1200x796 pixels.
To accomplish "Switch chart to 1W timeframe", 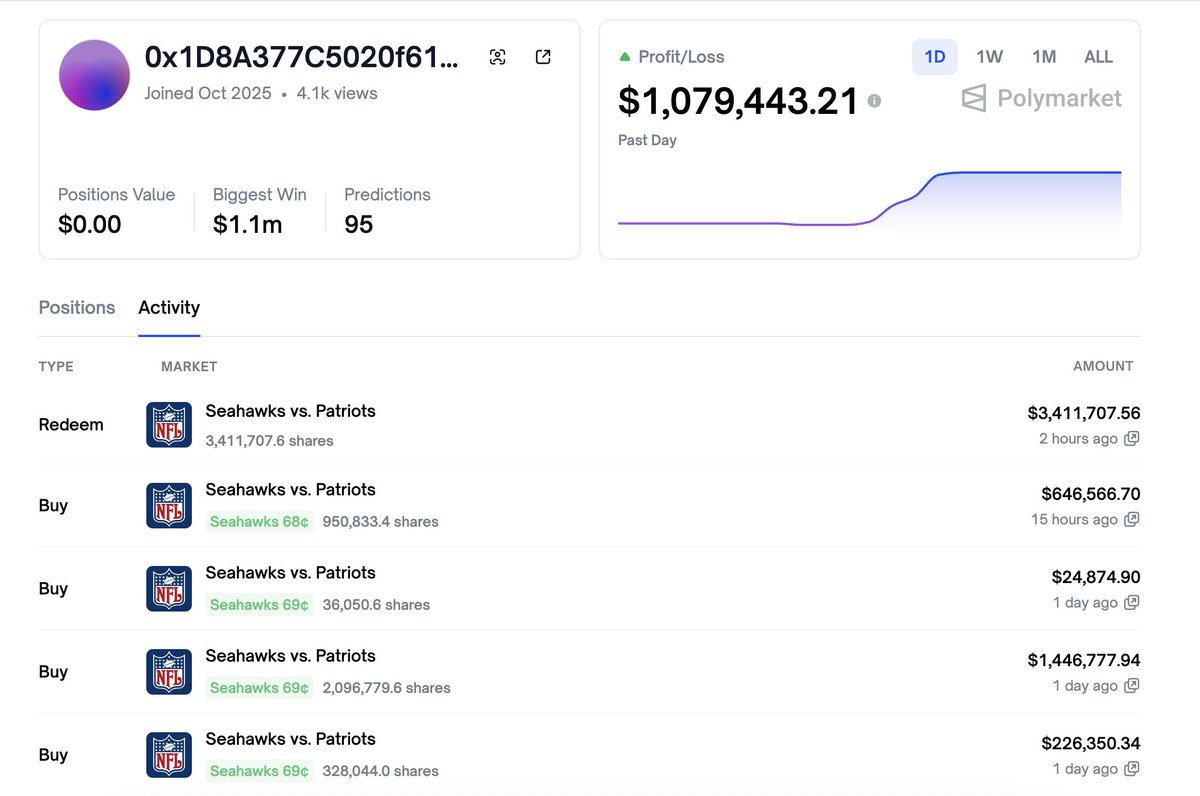I will tap(989, 57).
